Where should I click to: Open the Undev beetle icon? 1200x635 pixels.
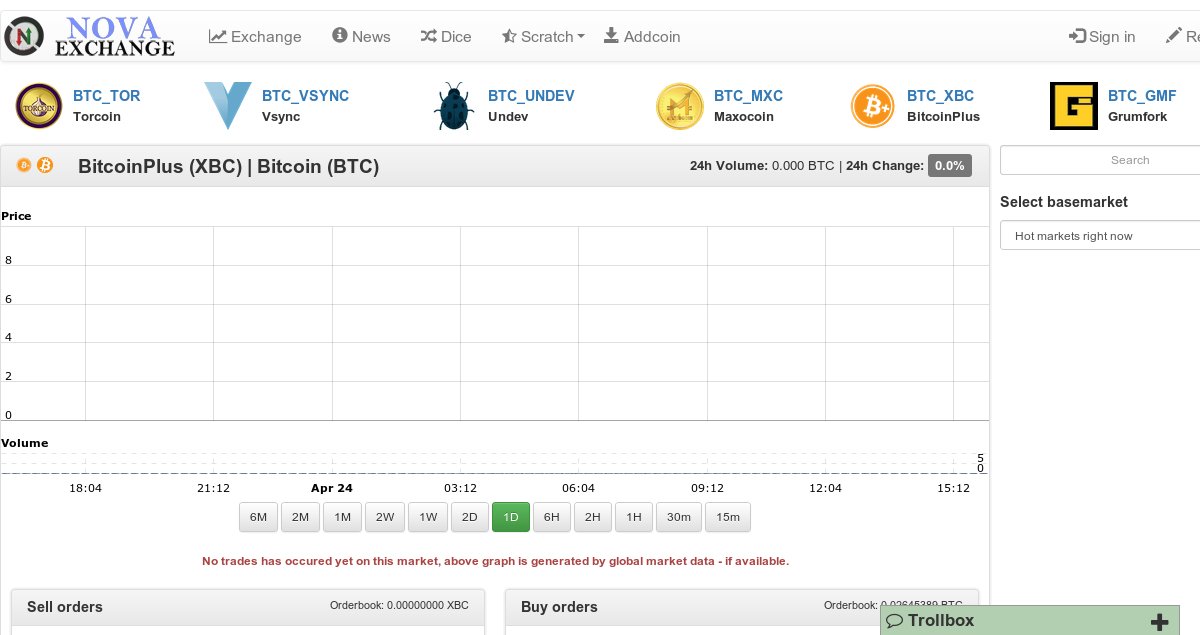454,106
